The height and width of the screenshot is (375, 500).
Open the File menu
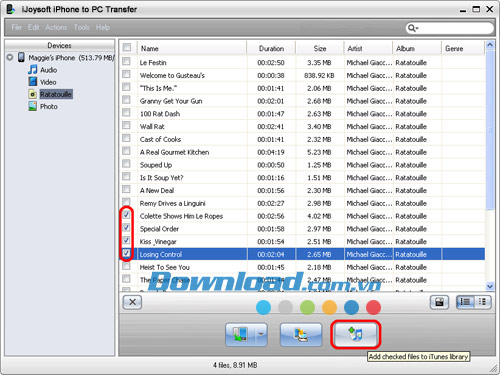16,27
